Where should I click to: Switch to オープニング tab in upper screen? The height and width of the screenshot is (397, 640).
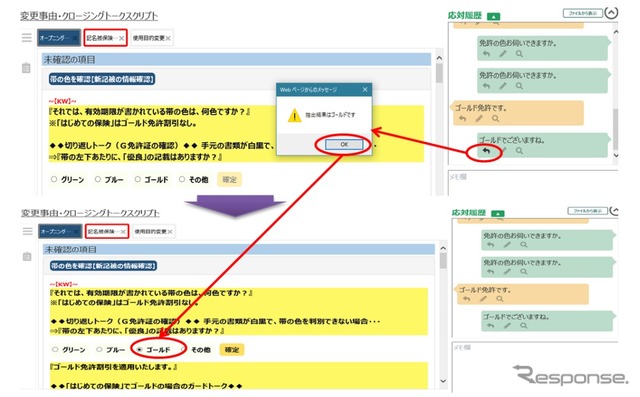59,38
